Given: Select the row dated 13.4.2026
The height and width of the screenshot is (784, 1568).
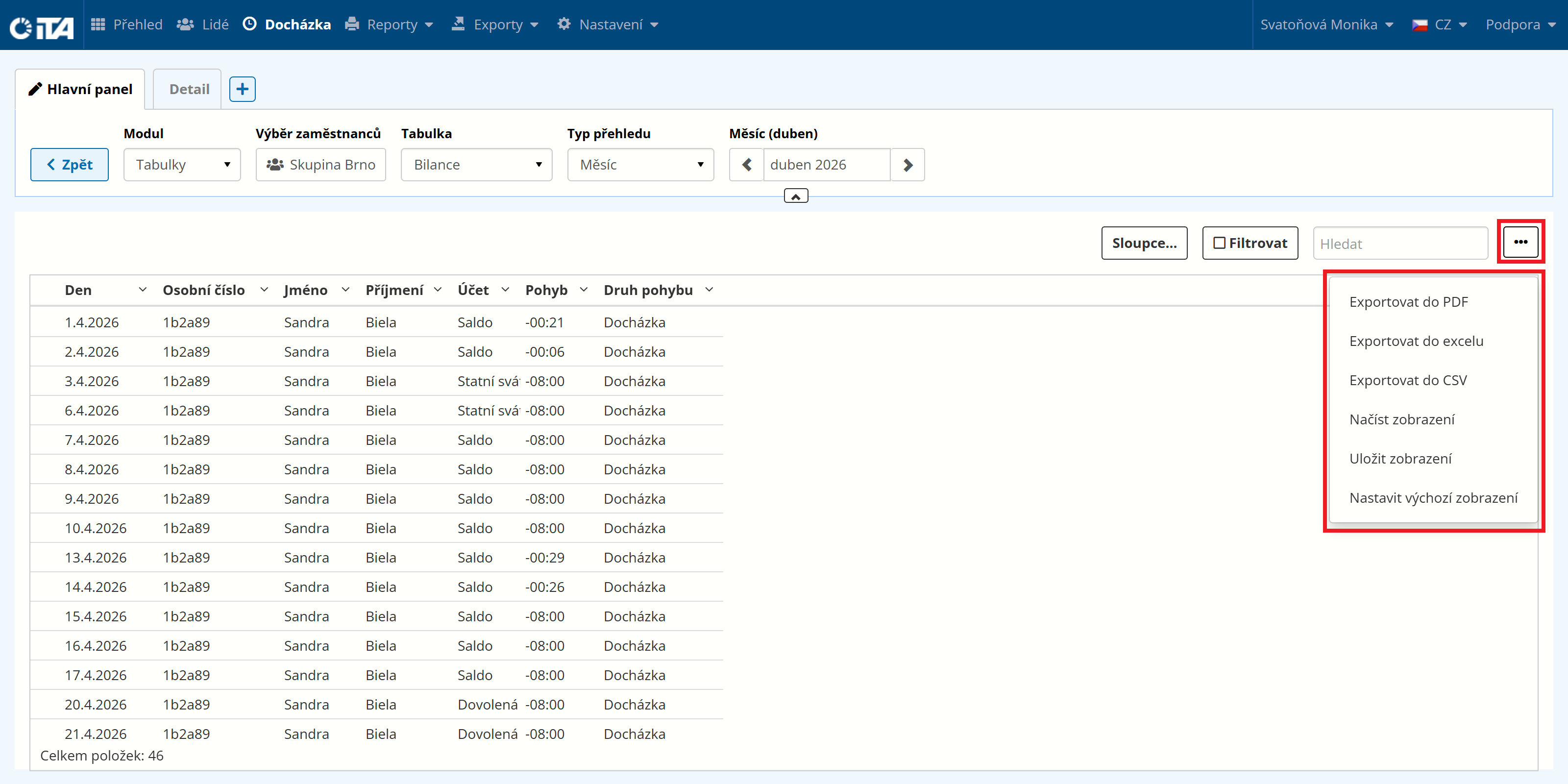Looking at the screenshot, I should tap(376, 558).
